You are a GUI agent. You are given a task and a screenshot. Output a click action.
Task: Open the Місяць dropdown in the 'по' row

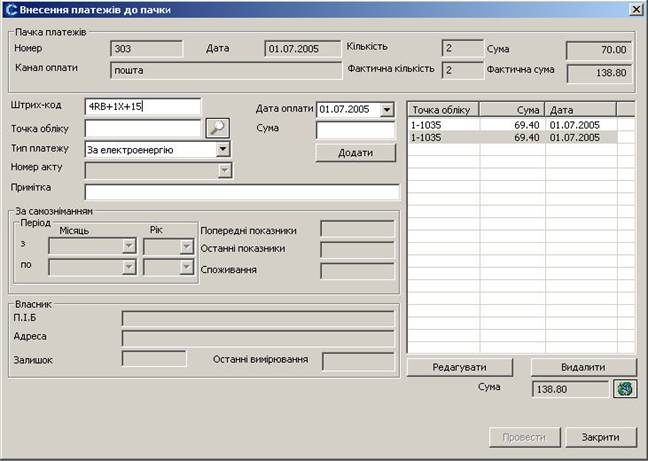(x=129, y=267)
